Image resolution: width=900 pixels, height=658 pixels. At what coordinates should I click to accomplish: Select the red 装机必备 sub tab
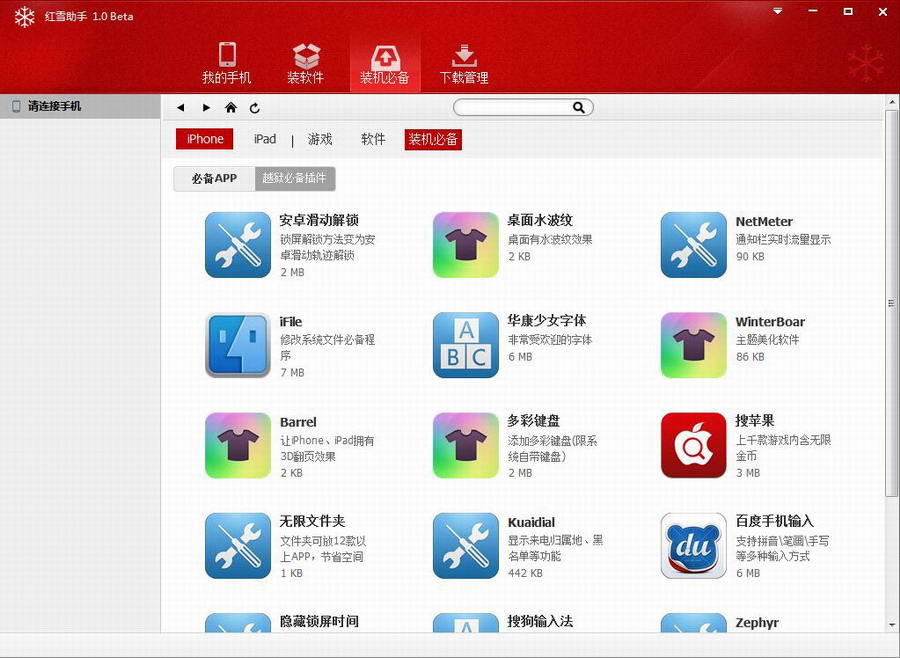click(x=433, y=139)
